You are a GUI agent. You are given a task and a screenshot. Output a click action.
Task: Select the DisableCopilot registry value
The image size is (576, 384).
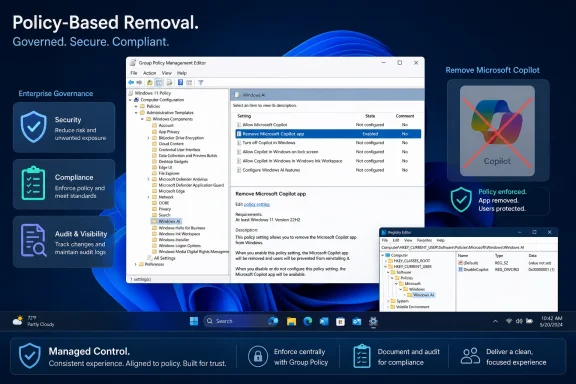[474, 269]
